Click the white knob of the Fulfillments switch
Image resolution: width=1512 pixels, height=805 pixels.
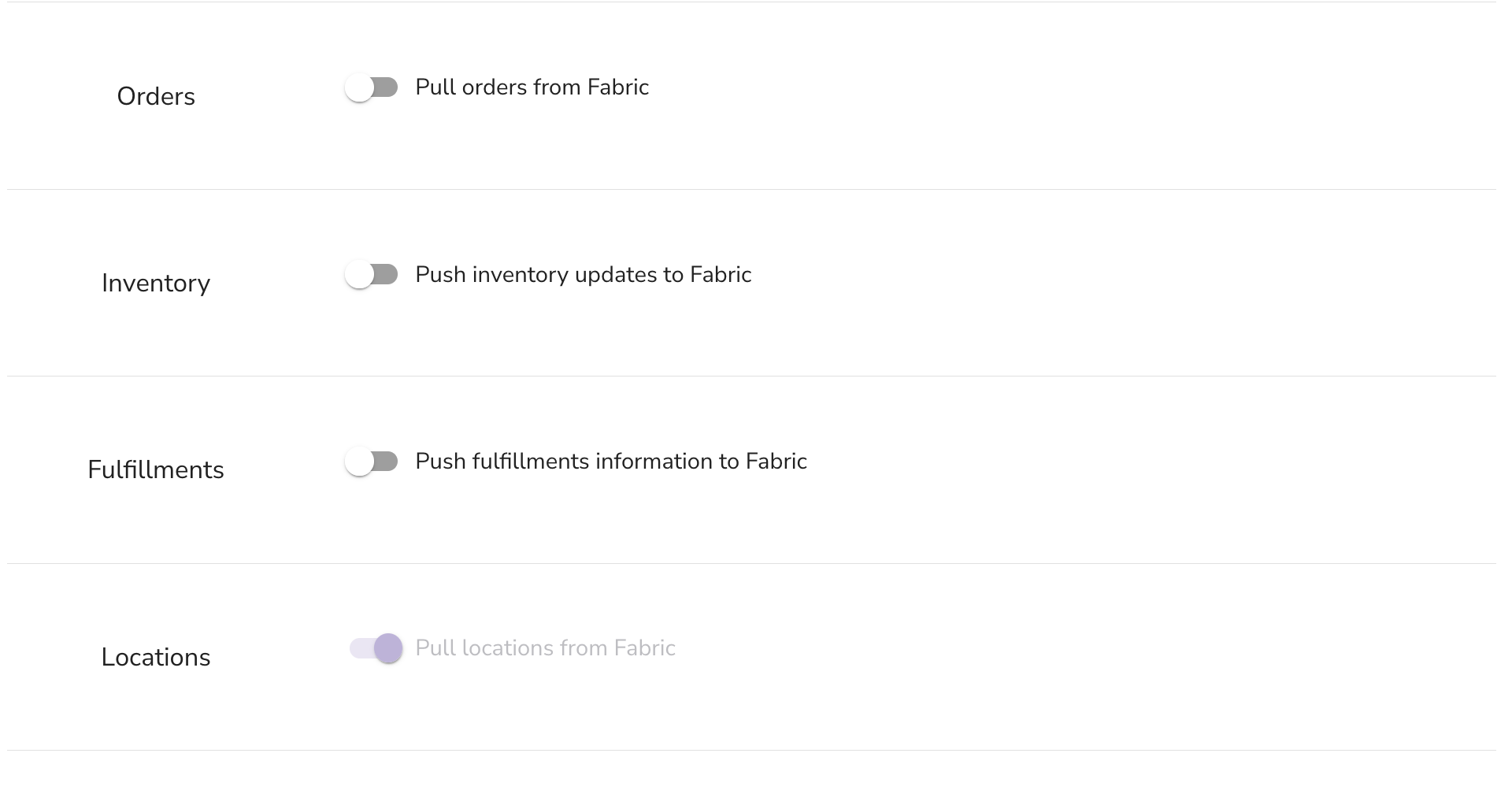[359, 462]
